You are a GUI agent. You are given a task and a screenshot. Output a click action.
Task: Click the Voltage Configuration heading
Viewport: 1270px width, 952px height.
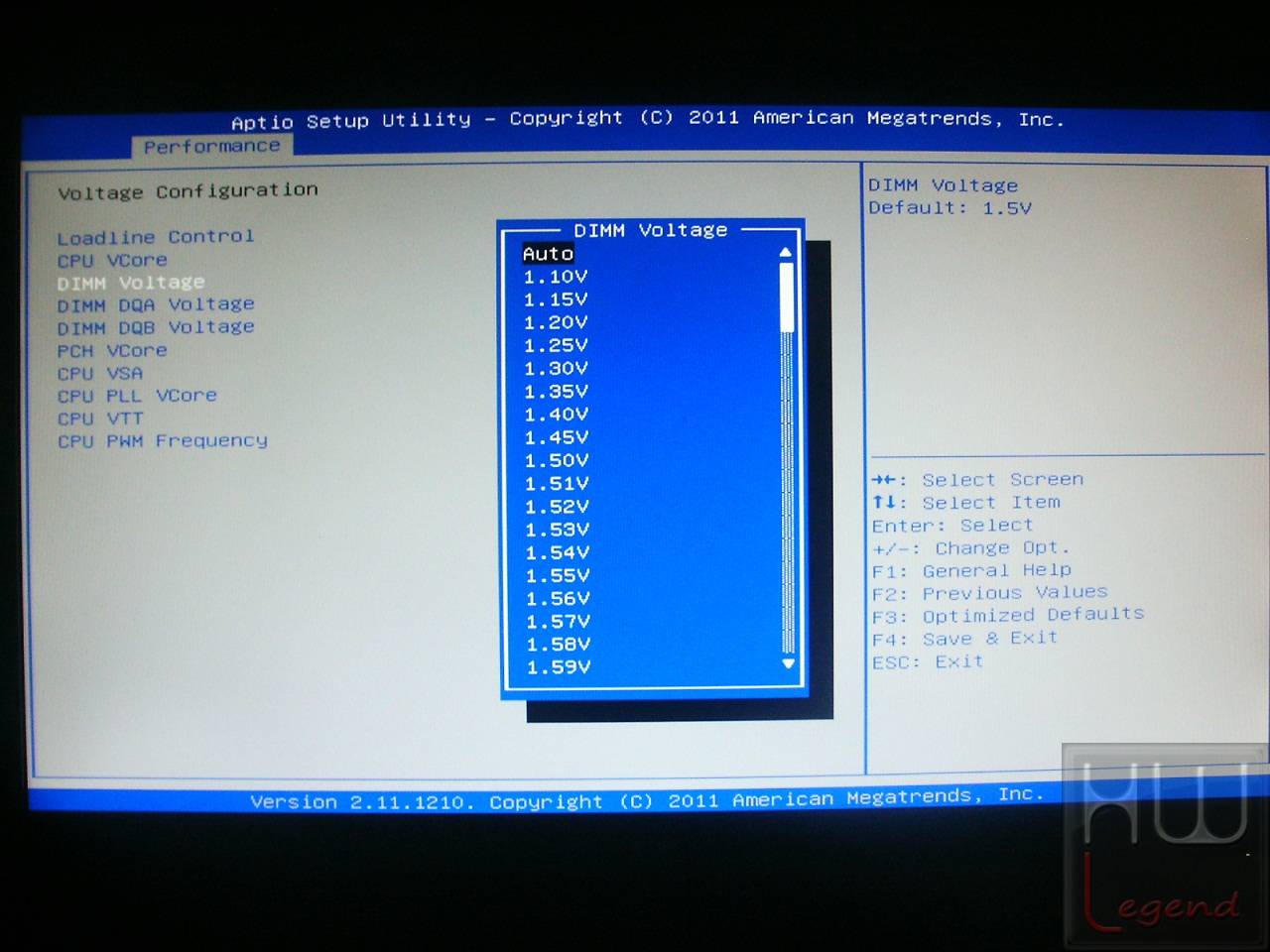point(189,190)
